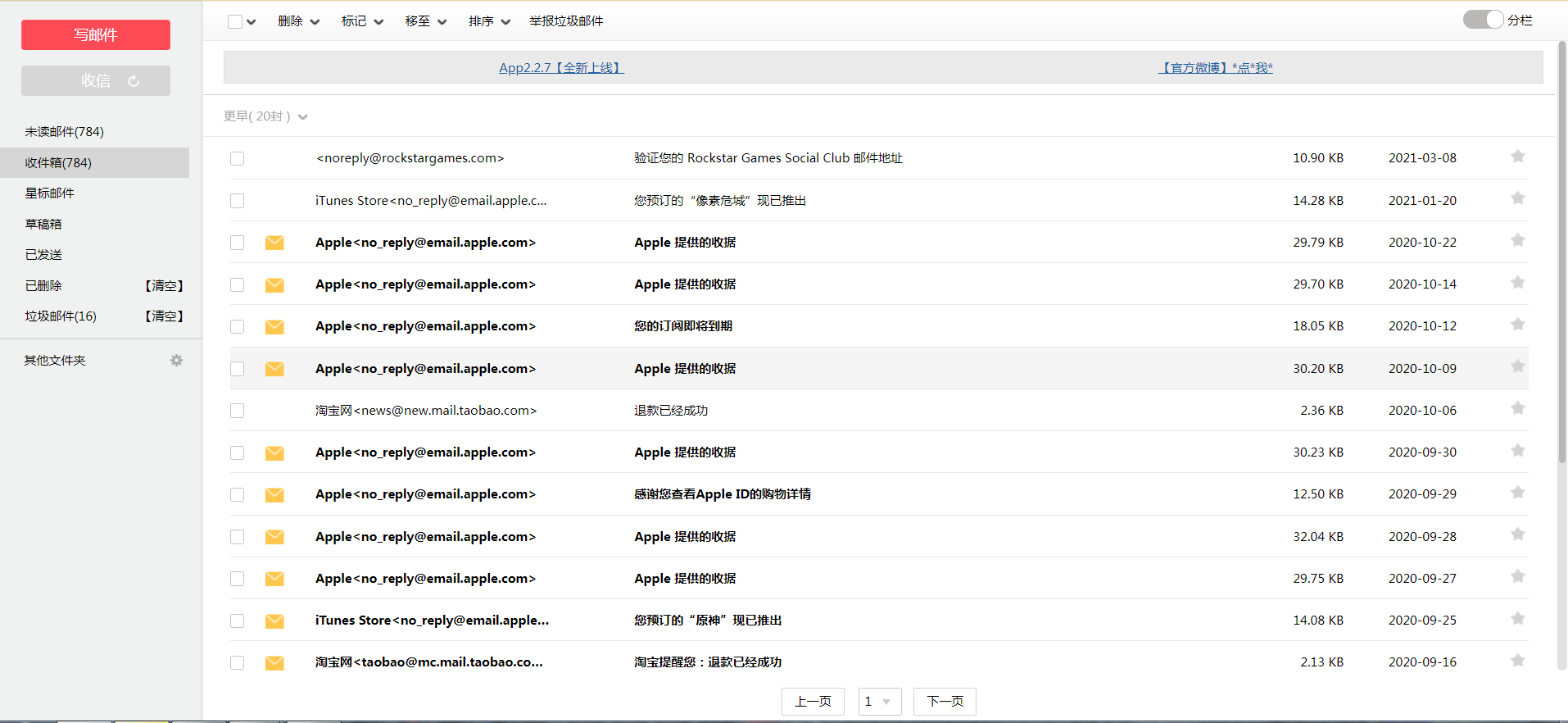Toggle the 分栏 split view switch

click(x=1483, y=20)
